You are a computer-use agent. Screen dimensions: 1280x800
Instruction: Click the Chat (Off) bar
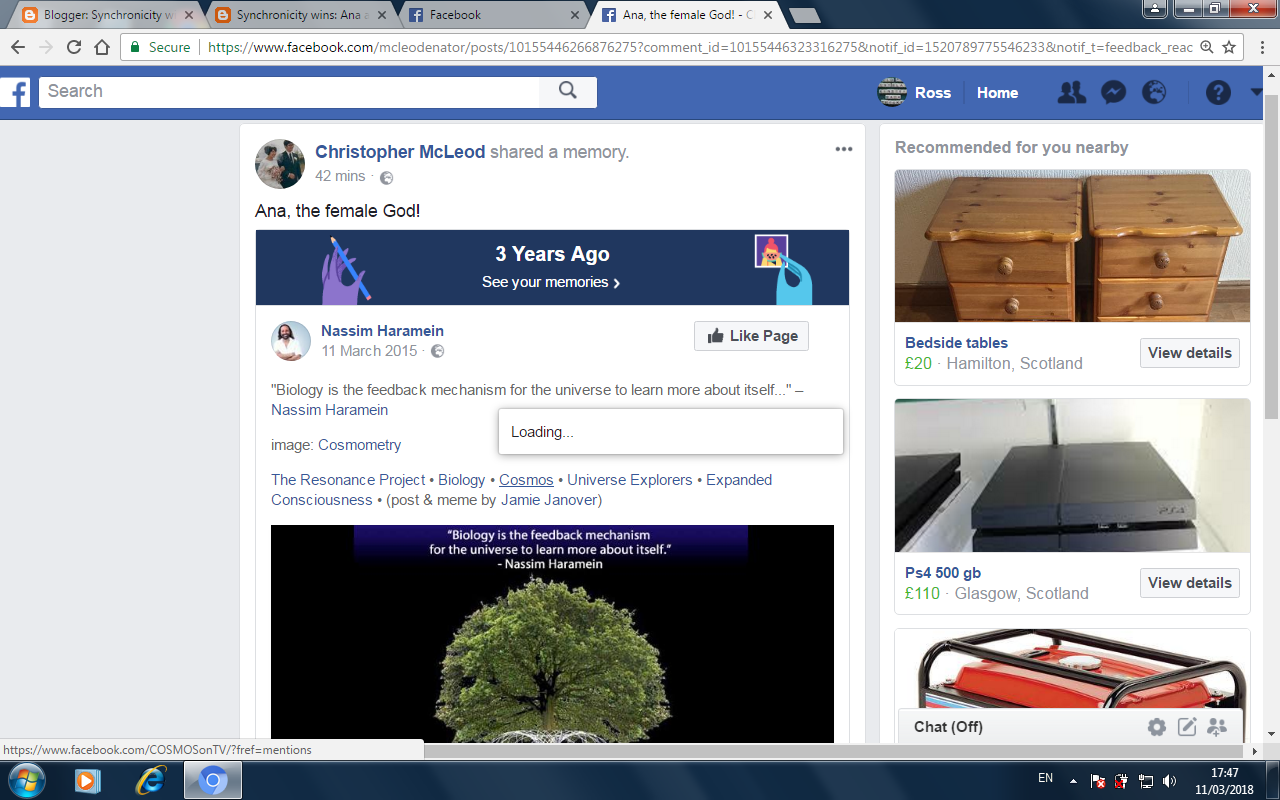1071,727
